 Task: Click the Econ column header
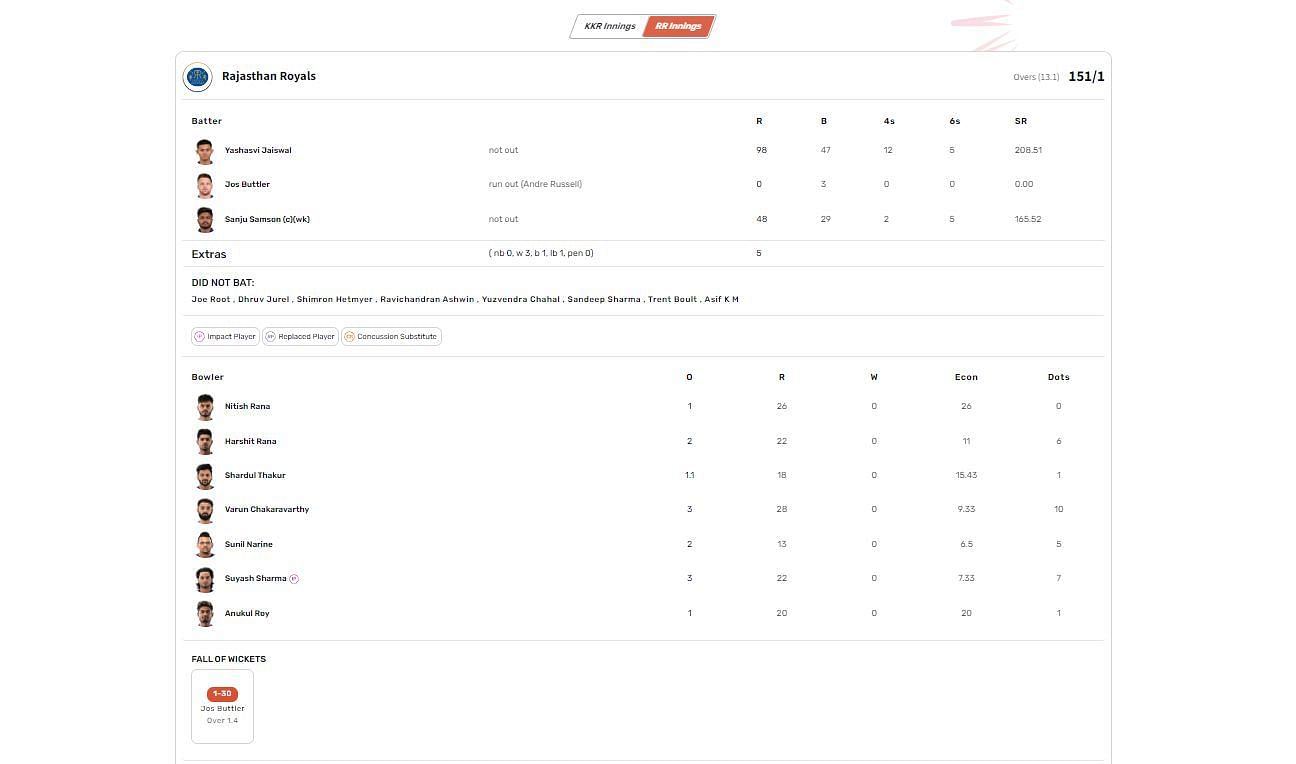(x=966, y=377)
